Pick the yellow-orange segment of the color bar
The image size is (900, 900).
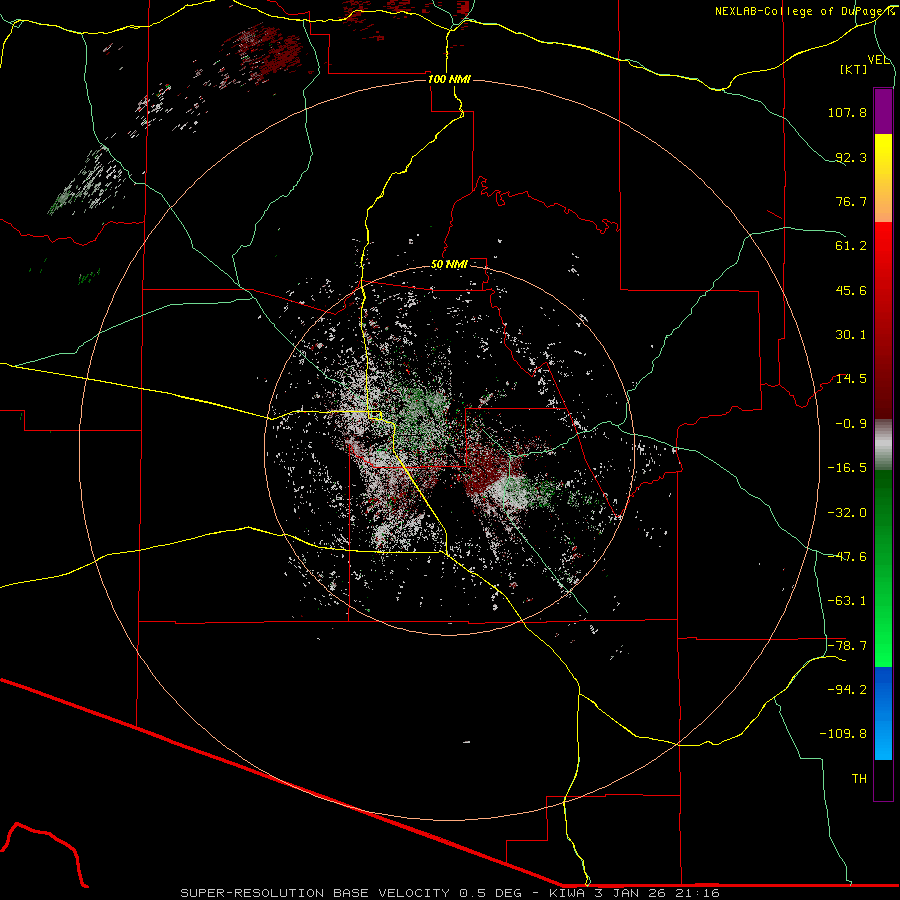(x=883, y=178)
